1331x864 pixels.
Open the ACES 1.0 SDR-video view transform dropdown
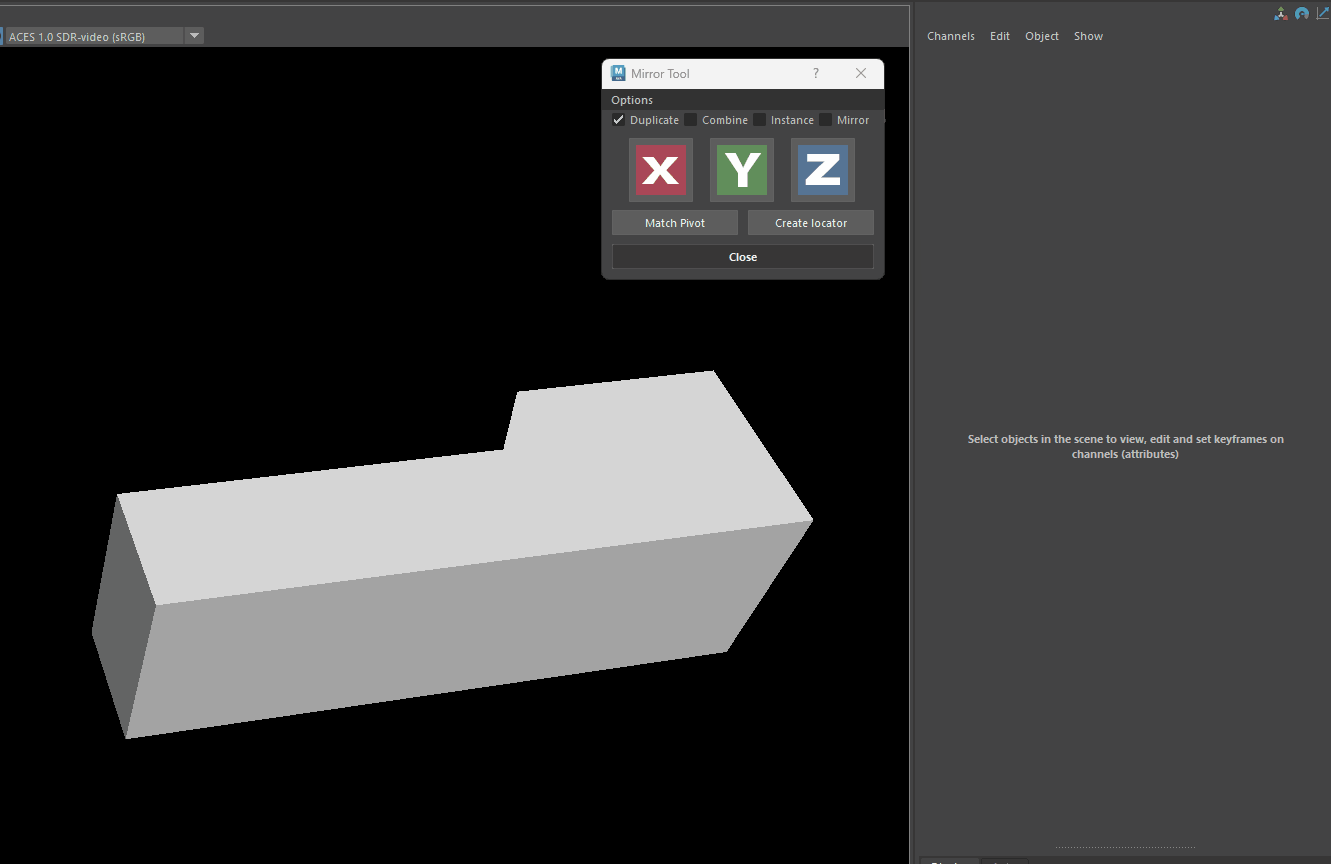(x=195, y=36)
